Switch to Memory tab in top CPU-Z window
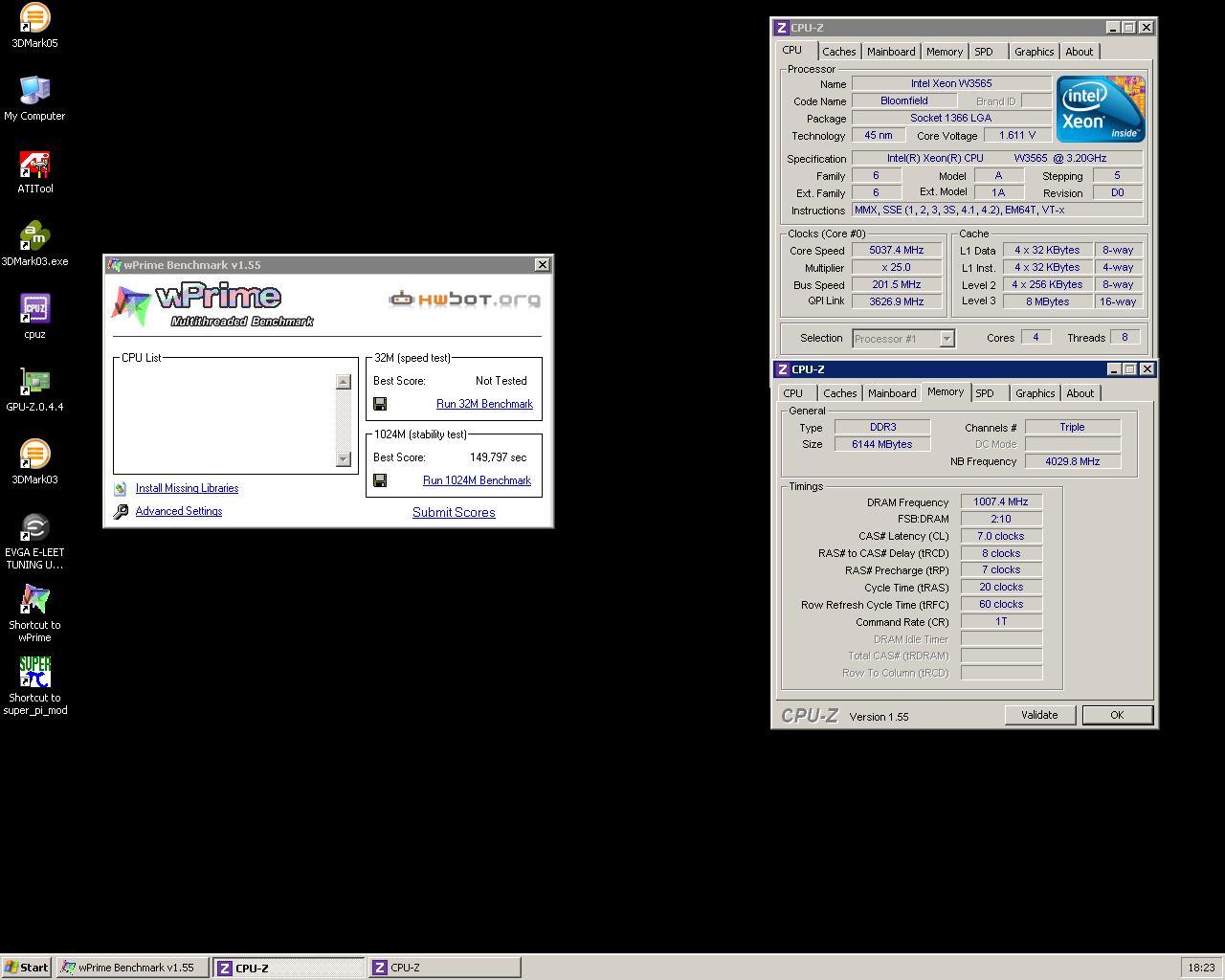The height and width of the screenshot is (980, 1225). 945,52
